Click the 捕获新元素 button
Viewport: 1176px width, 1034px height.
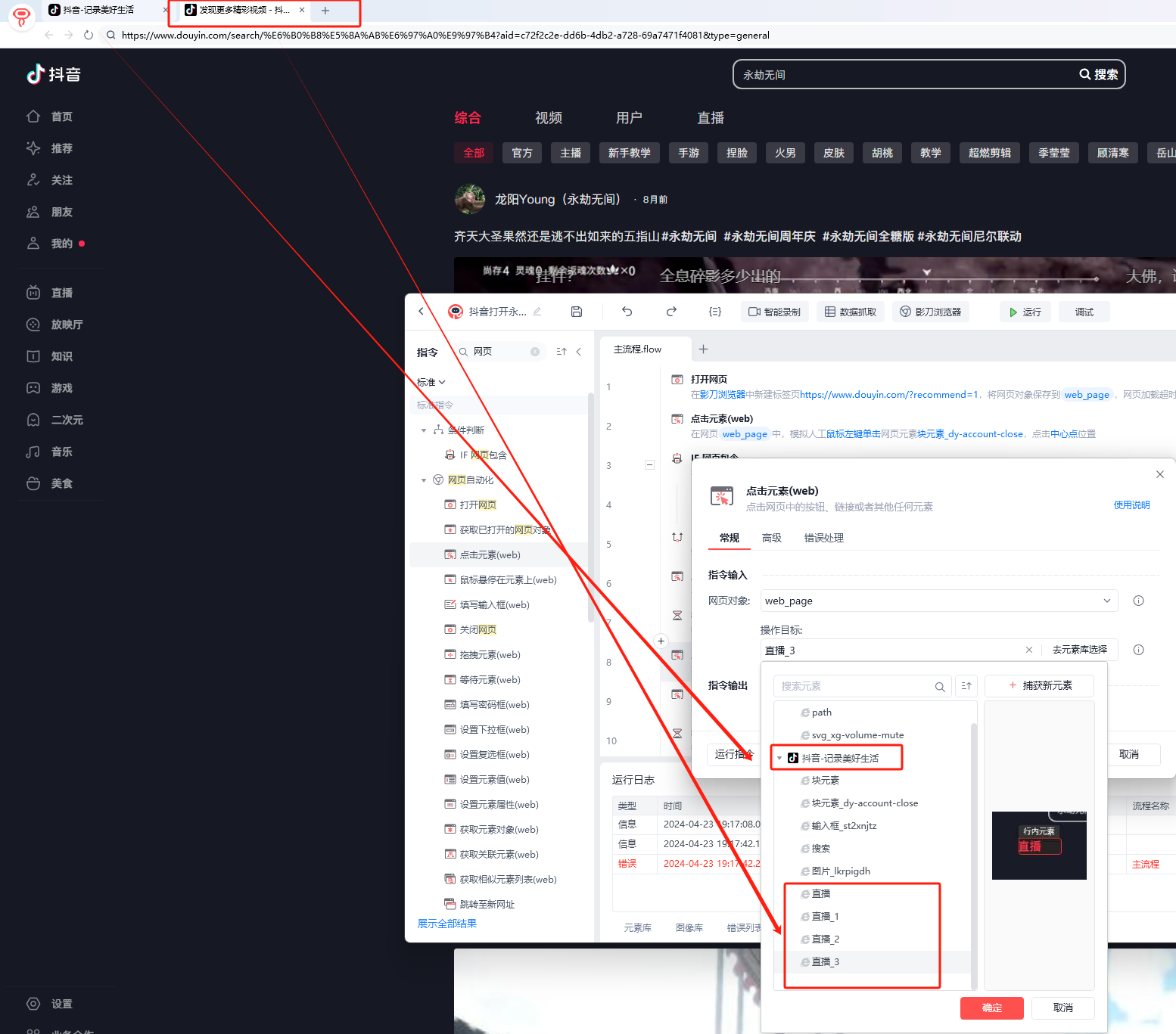click(1040, 685)
